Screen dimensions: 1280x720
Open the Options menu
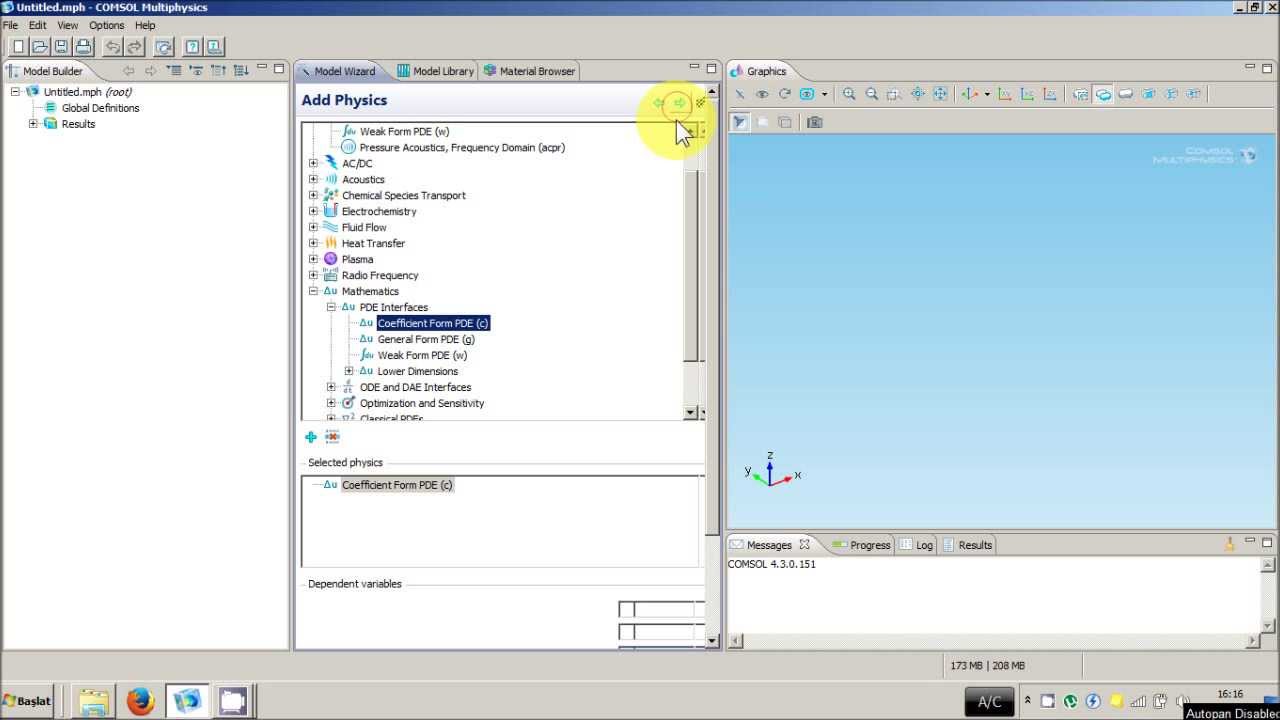click(107, 25)
